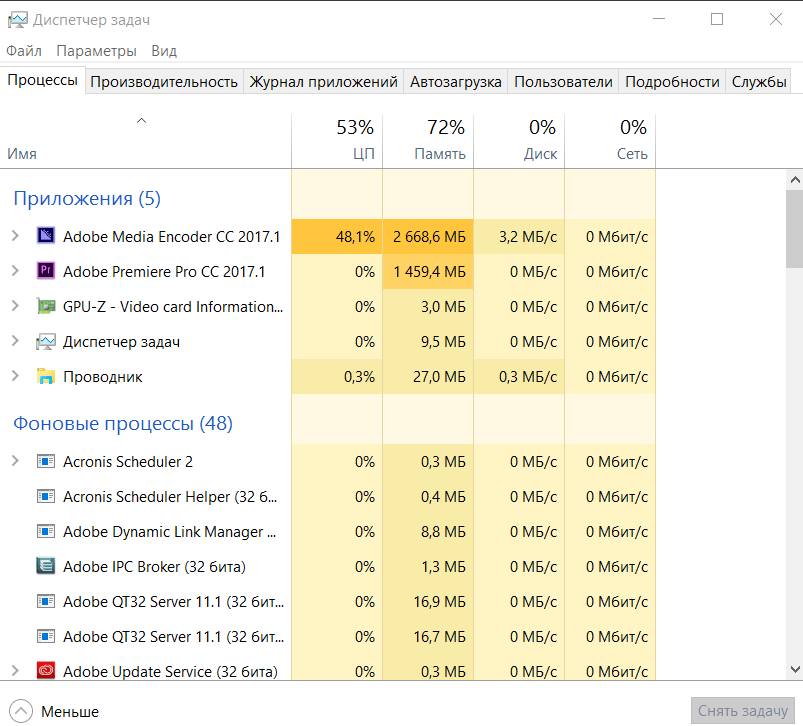Select the Adobe Premiere Pro CC 2017.1 name
Viewport: 803px width, 726px height.
click(164, 271)
